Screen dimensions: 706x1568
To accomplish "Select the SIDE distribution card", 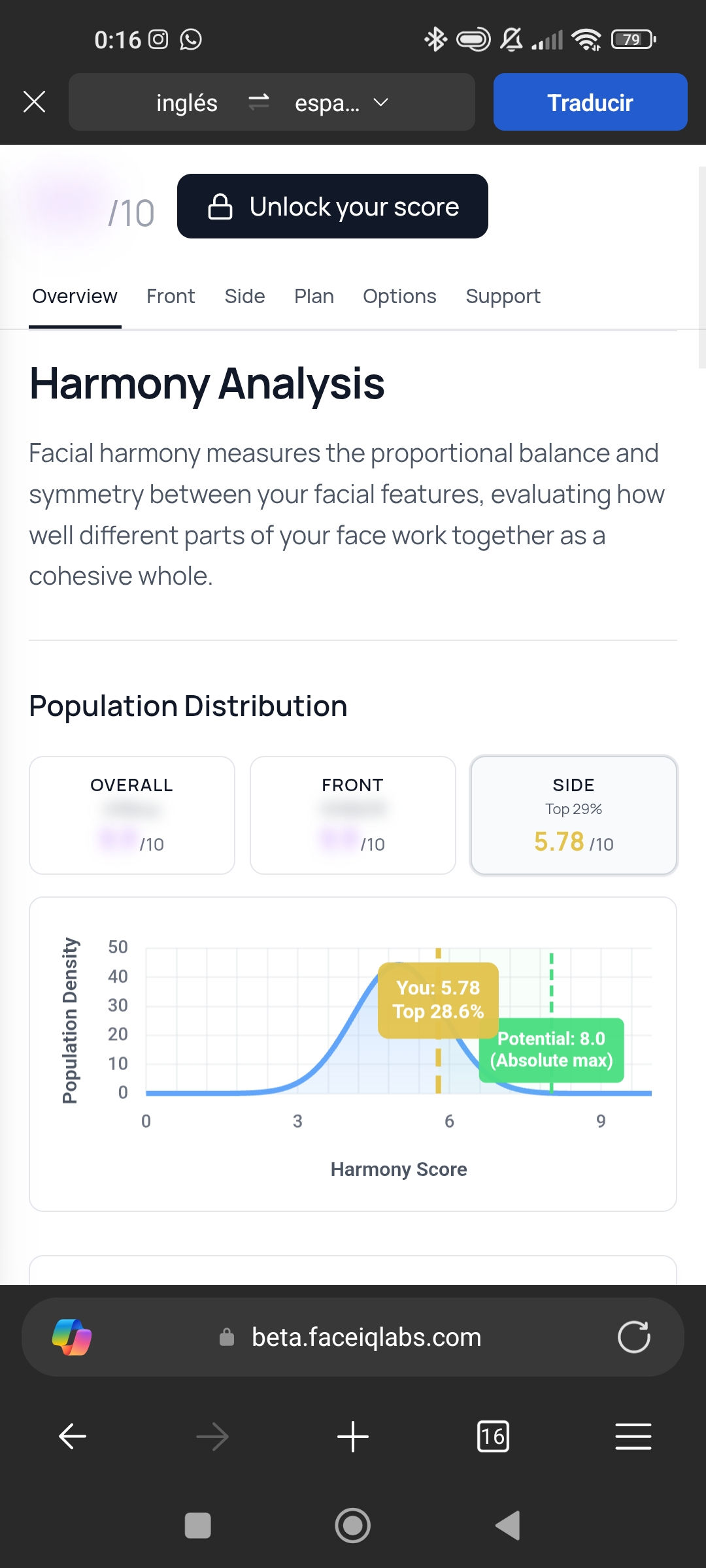I will point(574,815).
